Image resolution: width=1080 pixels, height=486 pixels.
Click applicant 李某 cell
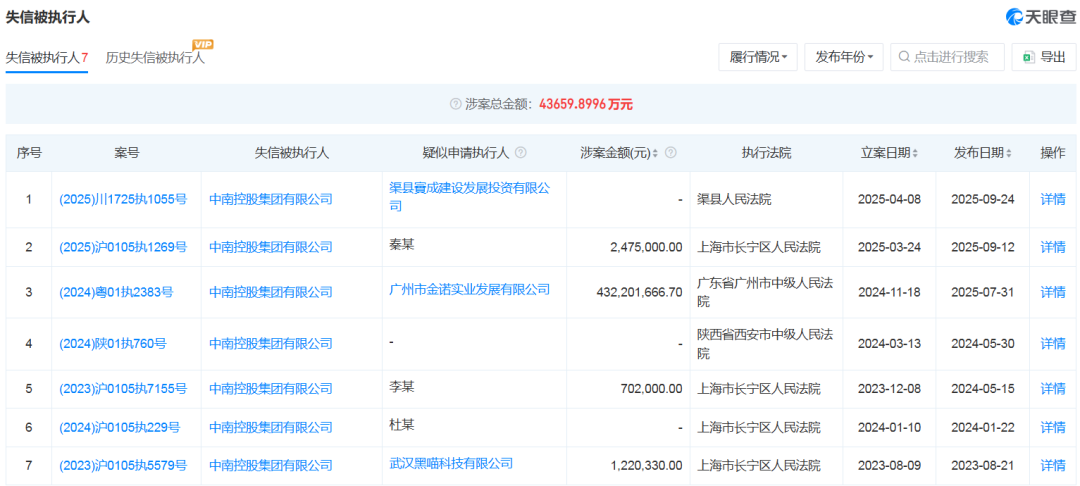pos(402,385)
